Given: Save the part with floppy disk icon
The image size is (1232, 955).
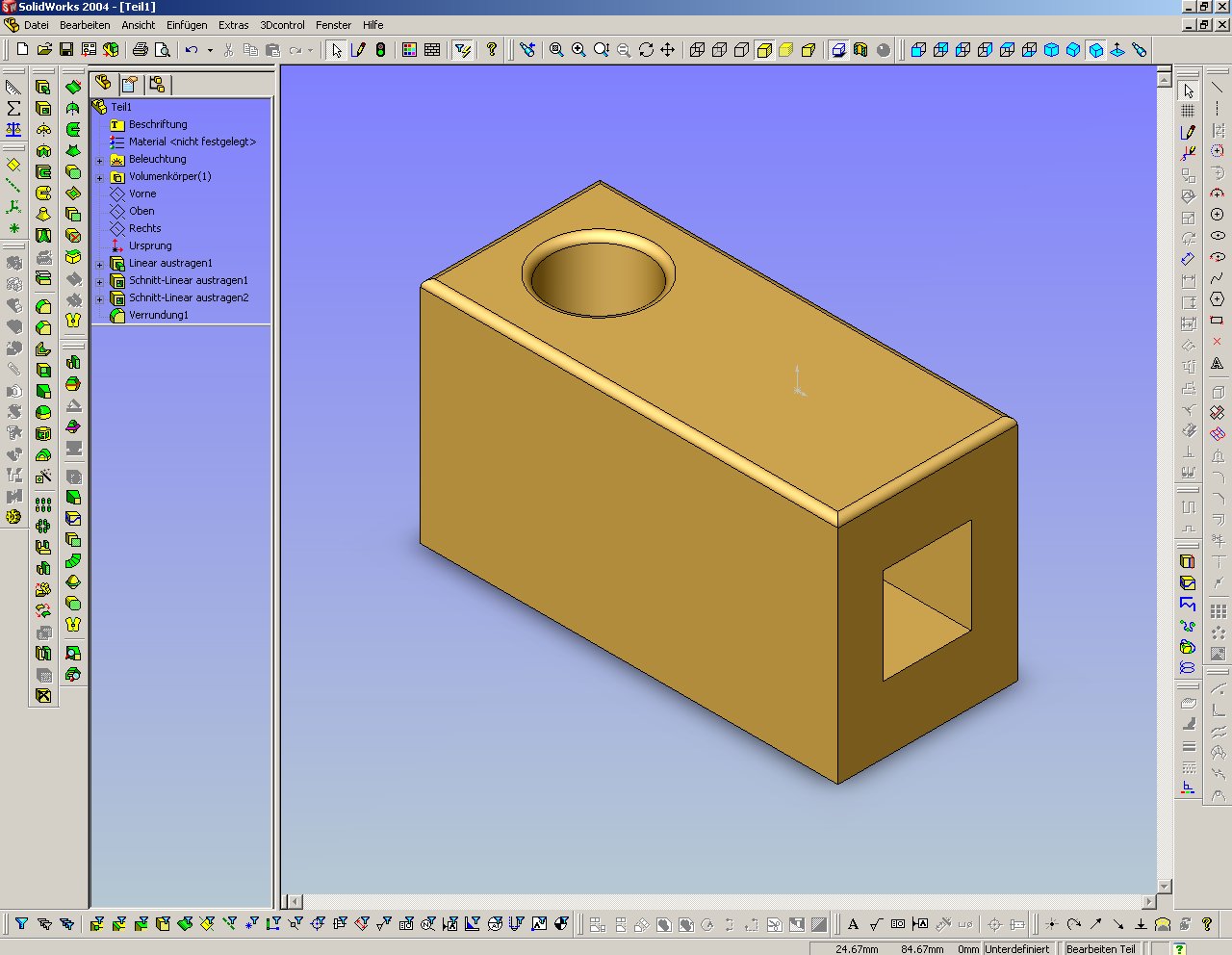Looking at the screenshot, I should [x=66, y=49].
